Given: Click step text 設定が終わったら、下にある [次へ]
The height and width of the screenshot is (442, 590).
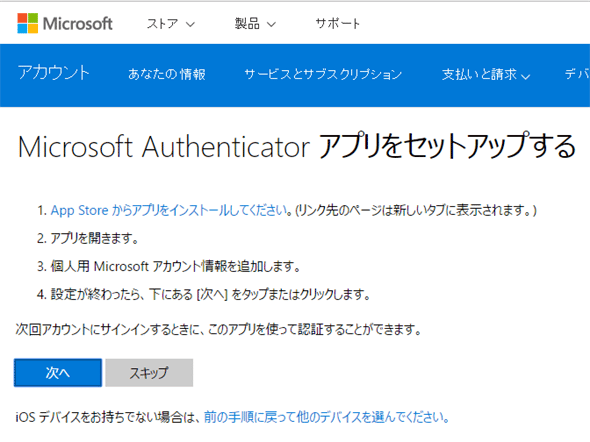Looking at the screenshot, I should [x=139, y=294].
